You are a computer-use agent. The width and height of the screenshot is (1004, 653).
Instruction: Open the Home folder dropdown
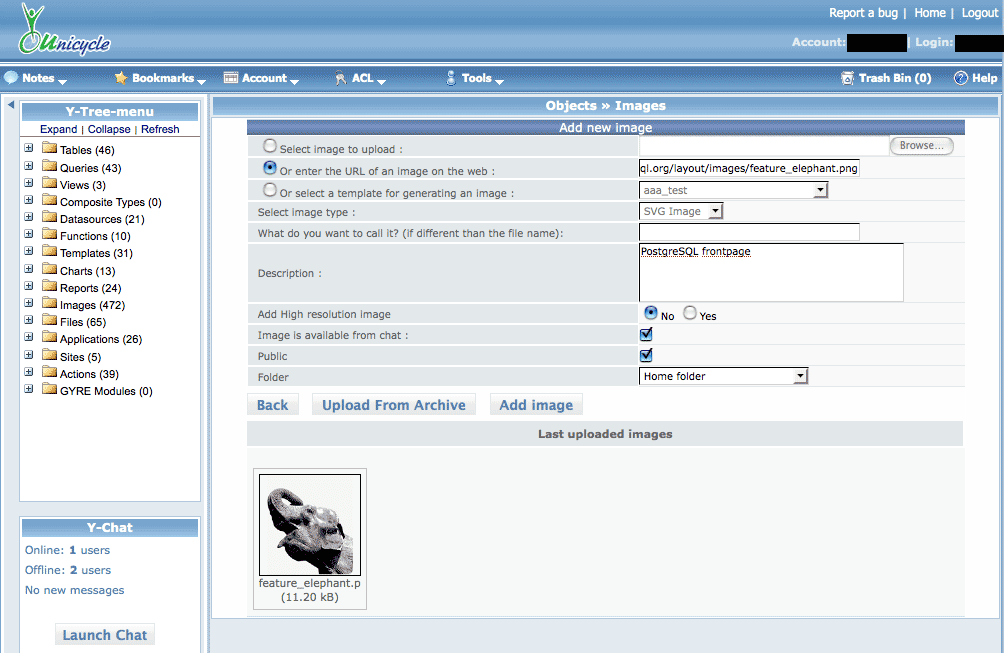(x=723, y=376)
